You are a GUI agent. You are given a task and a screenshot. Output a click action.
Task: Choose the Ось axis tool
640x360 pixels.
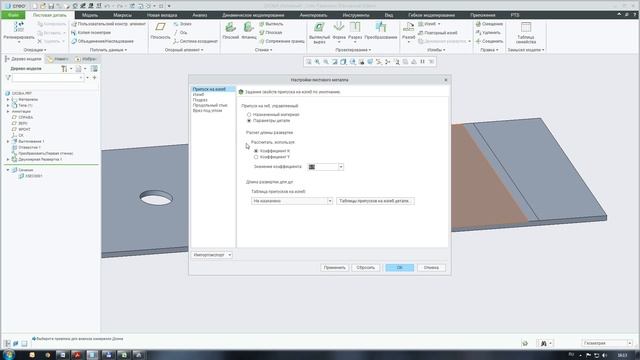(181, 32)
